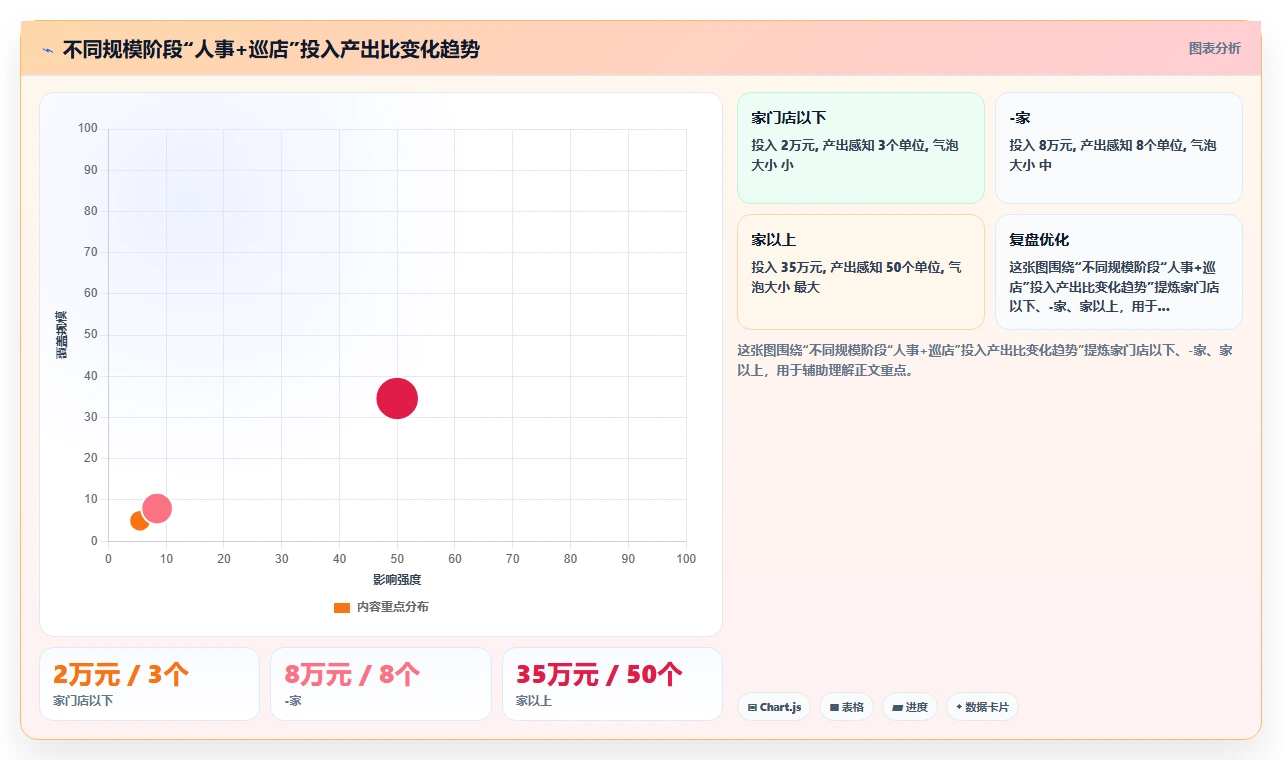Click the icon inside the Chart.js tag

752,707
